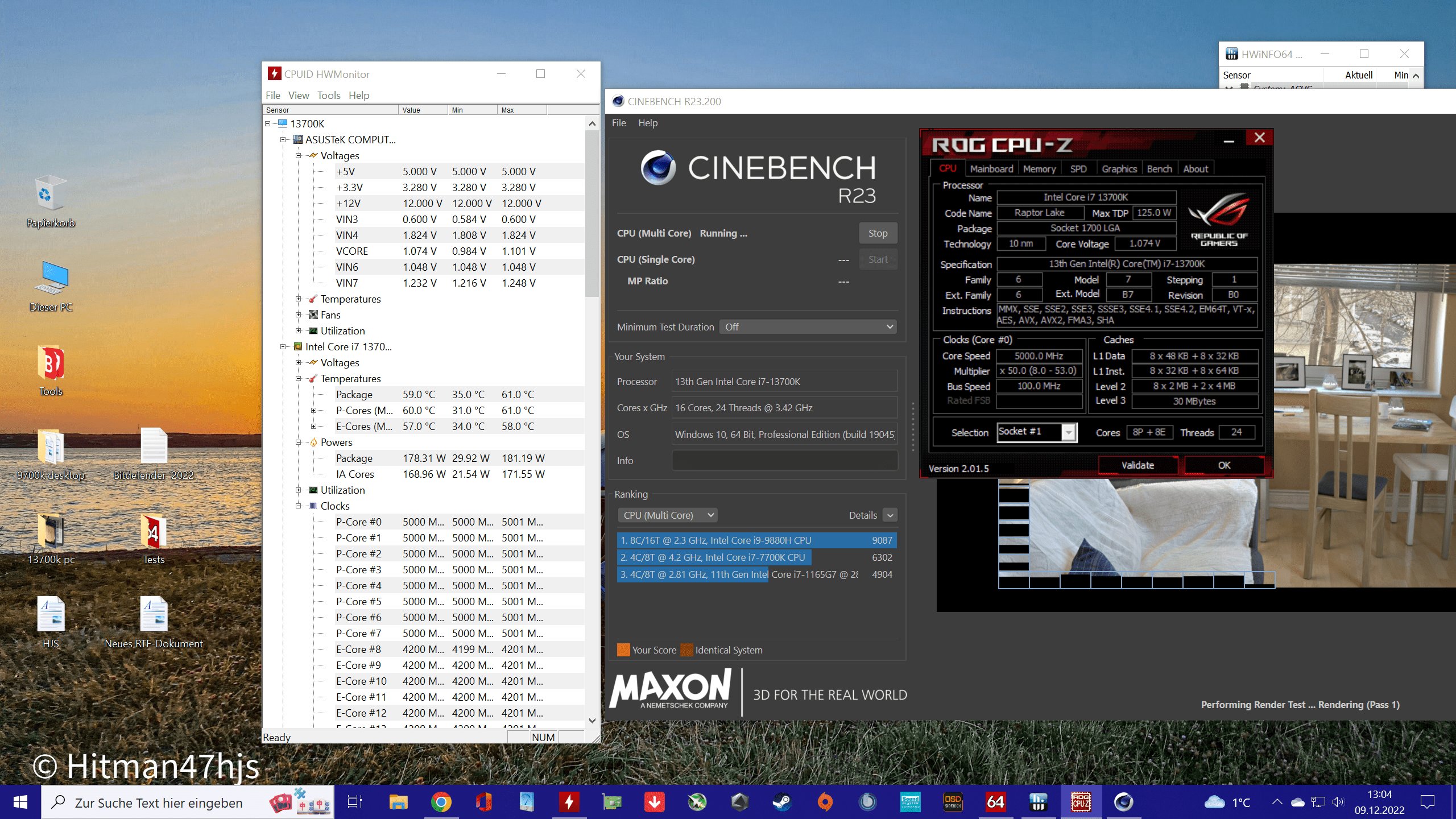The image size is (1456, 819).
Task: Switch to Cinebench taskbar icon
Action: pyautogui.click(x=1123, y=802)
